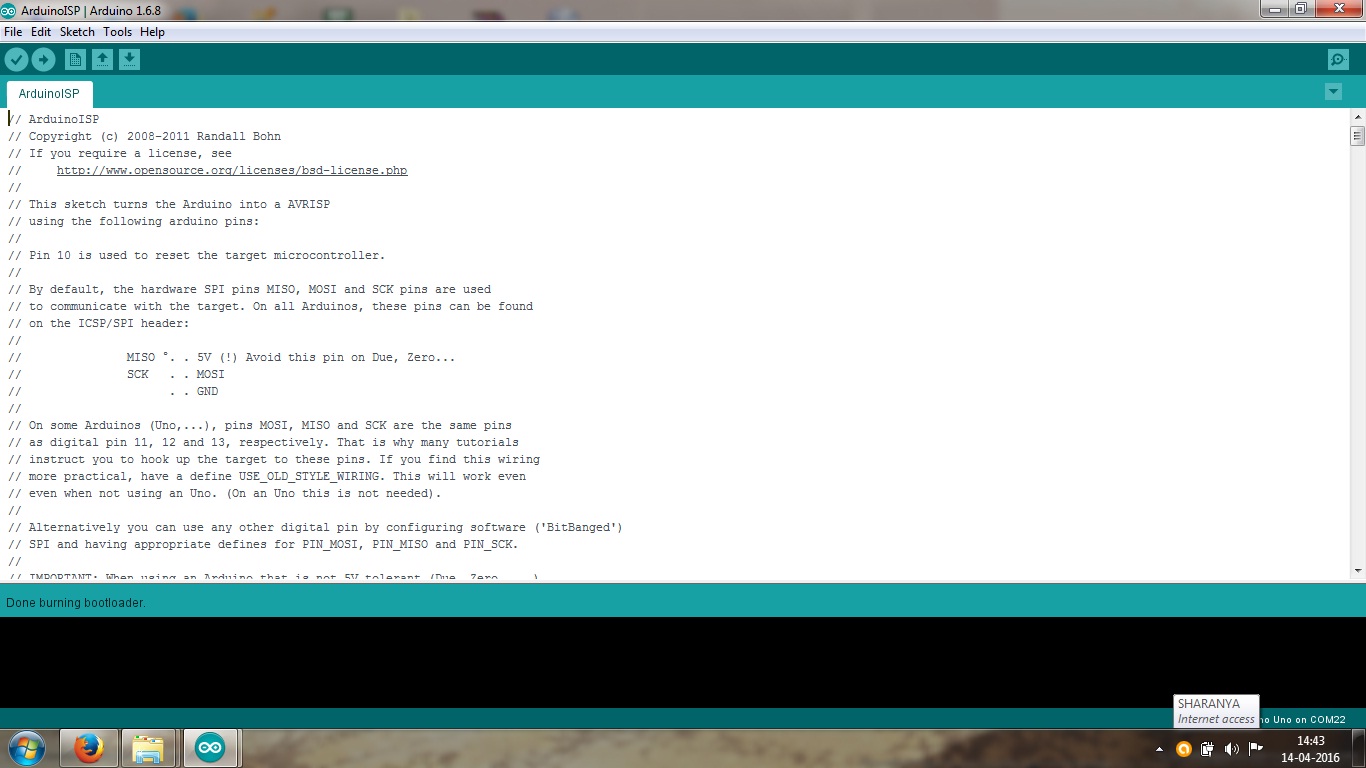Click the power plug tray icon

coord(1207,748)
